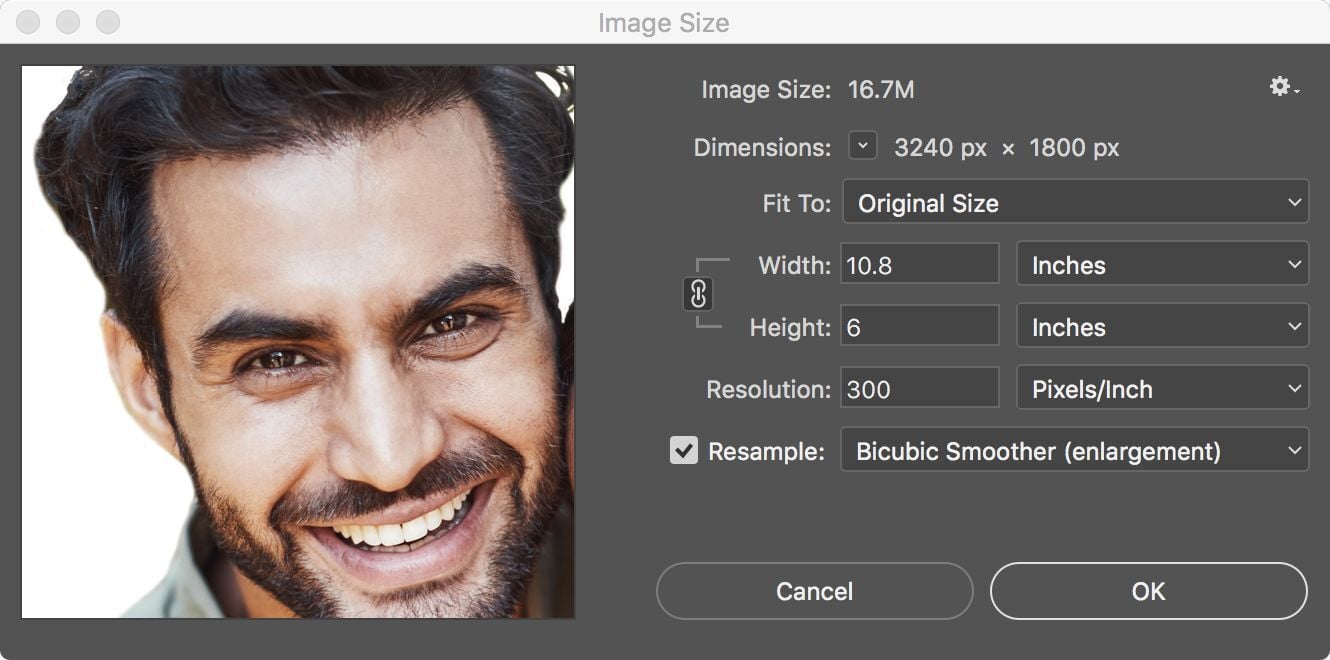Open the gear settings menu
The height and width of the screenshot is (660, 1330).
(x=1284, y=88)
